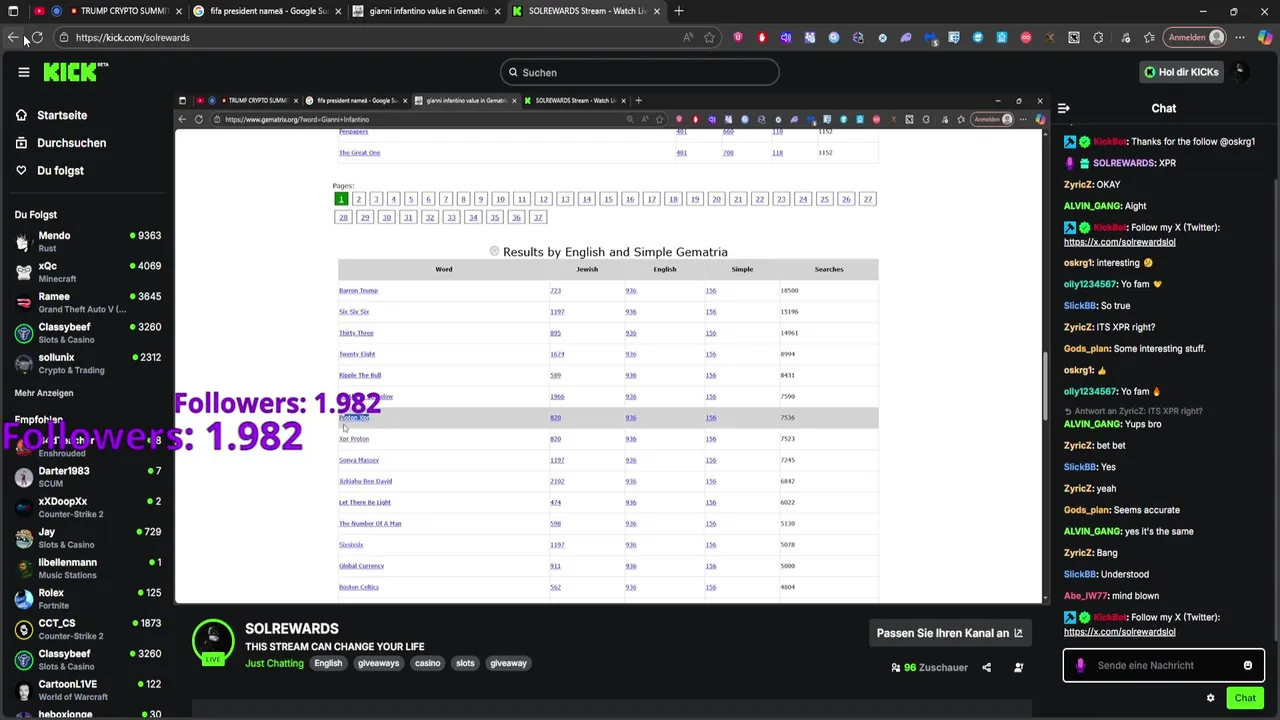Click the casino stream tag
The width and height of the screenshot is (1280, 720).
(x=428, y=663)
